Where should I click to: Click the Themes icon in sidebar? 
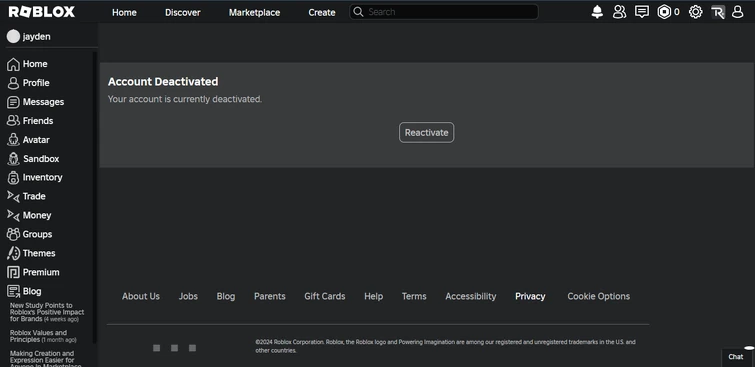tap(13, 253)
